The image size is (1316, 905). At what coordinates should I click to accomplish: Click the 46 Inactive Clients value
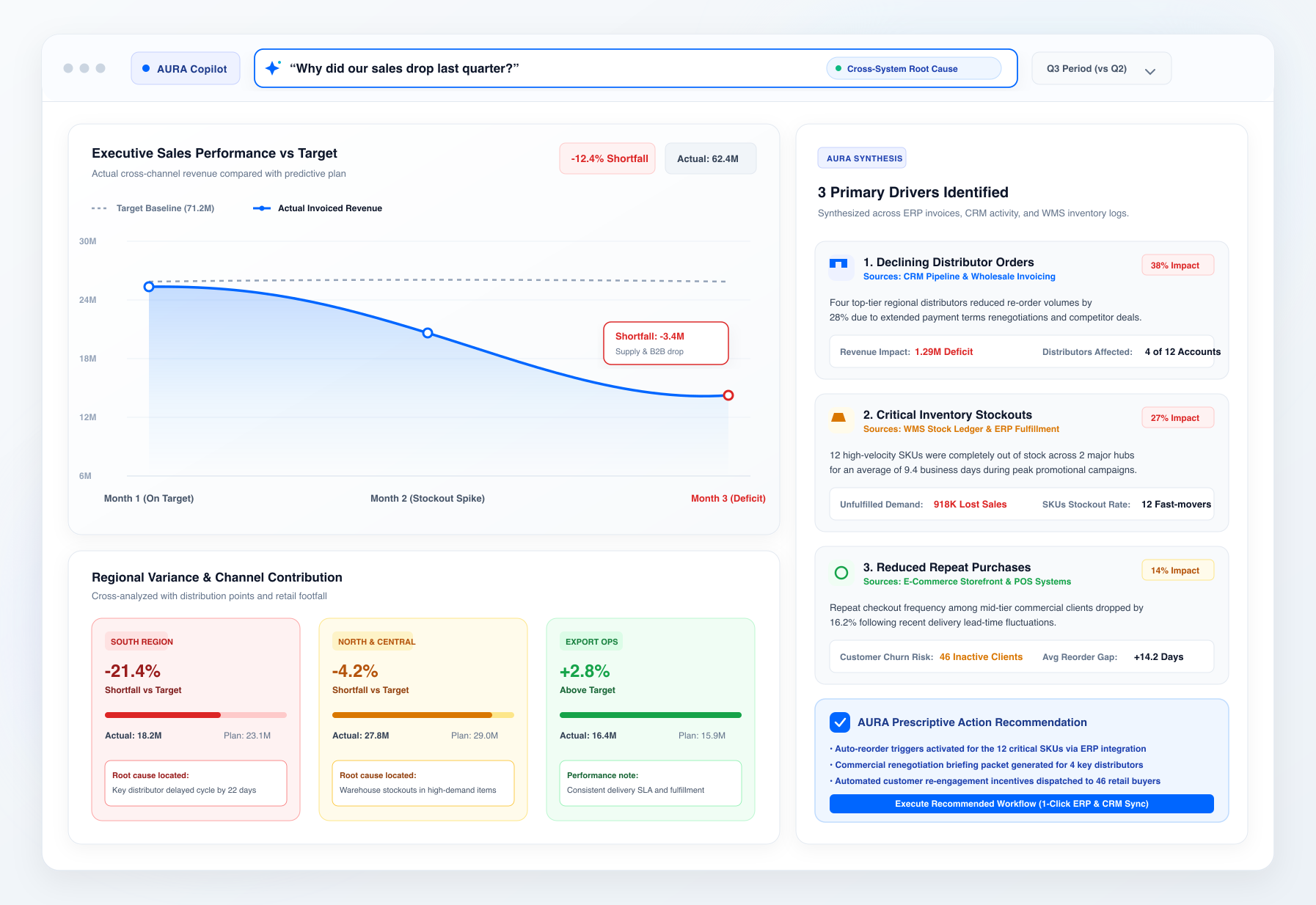981,657
